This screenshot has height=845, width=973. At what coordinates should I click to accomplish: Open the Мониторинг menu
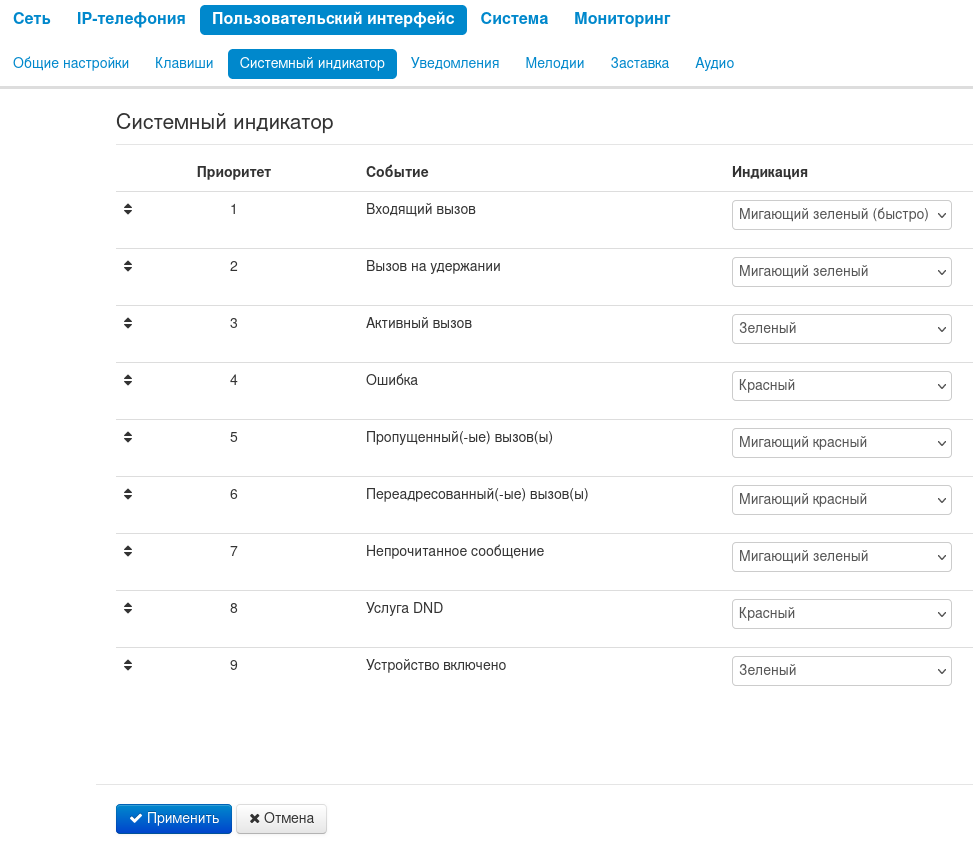click(x=622, y=19)
